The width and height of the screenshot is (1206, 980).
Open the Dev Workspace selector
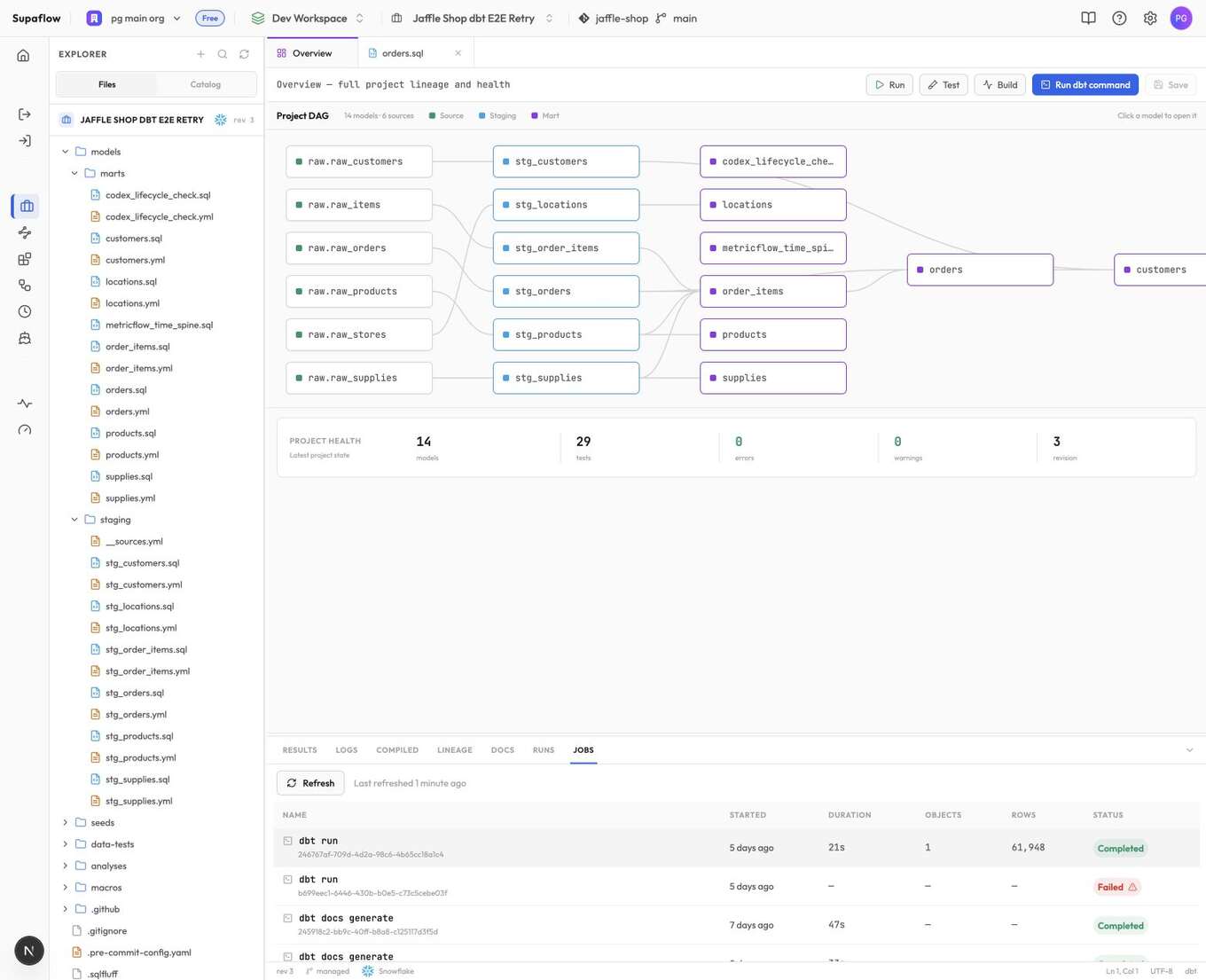[308, 18]
